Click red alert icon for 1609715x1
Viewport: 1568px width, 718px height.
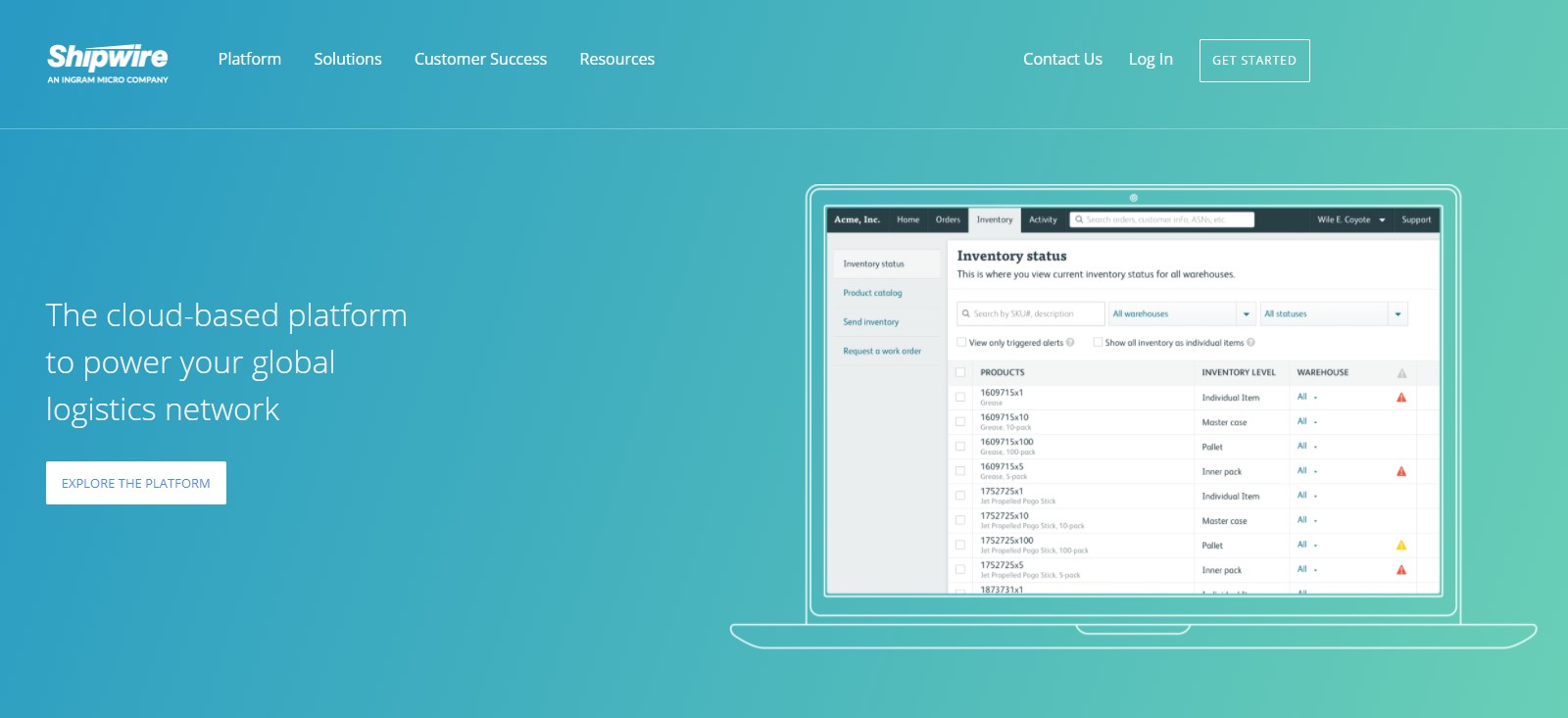[1401, 398]
